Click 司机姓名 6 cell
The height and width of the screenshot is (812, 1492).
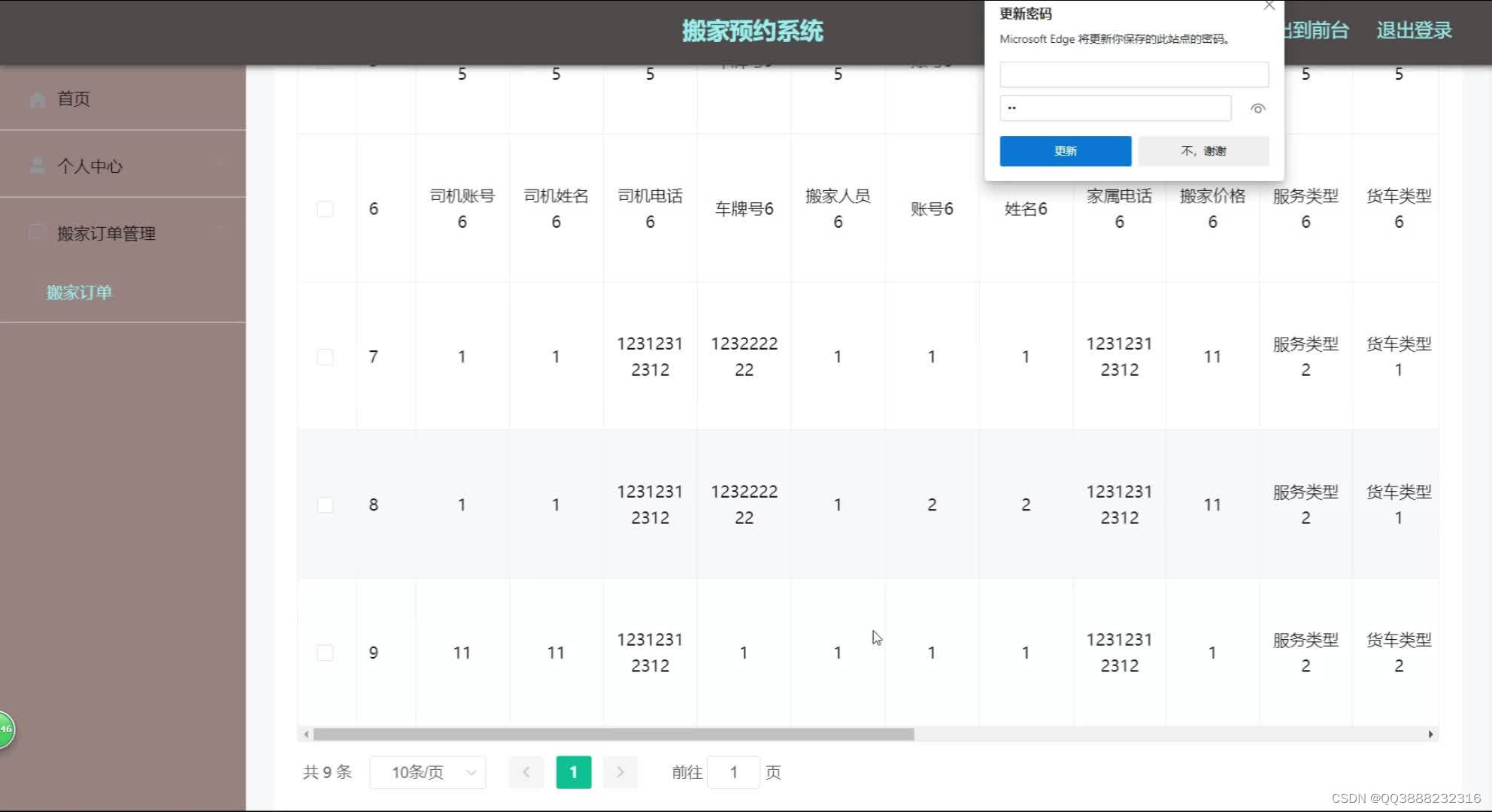coord(556,209)
